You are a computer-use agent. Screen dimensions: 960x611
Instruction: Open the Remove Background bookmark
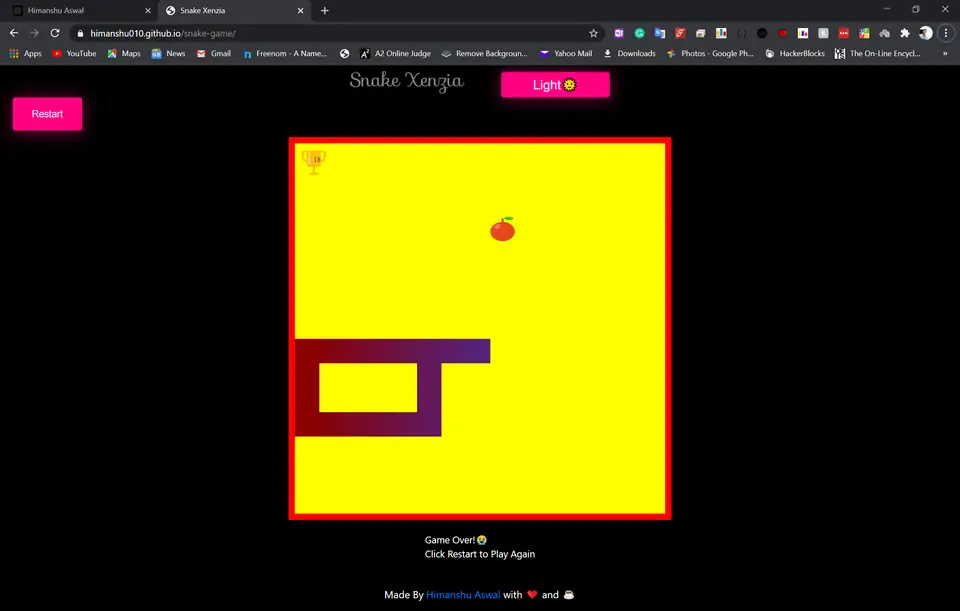[484, 54]
